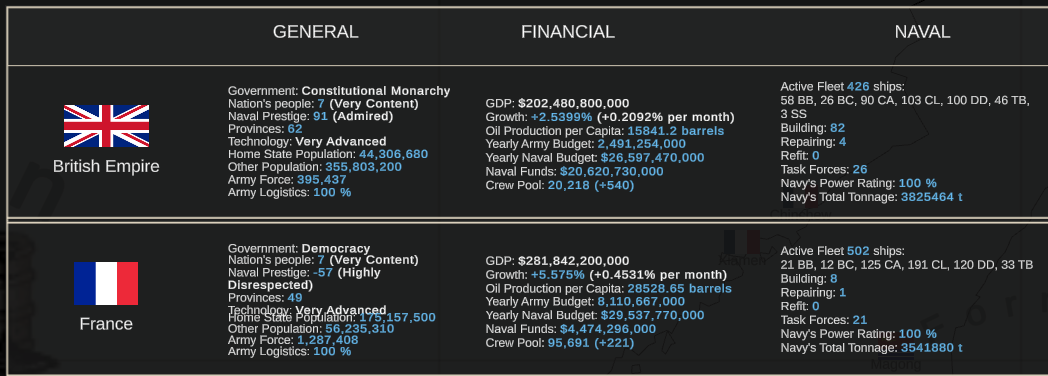The width and height of the screenshot is (1048, 376).
Task: Click the British Empire nation name
Action: point(106,166)
